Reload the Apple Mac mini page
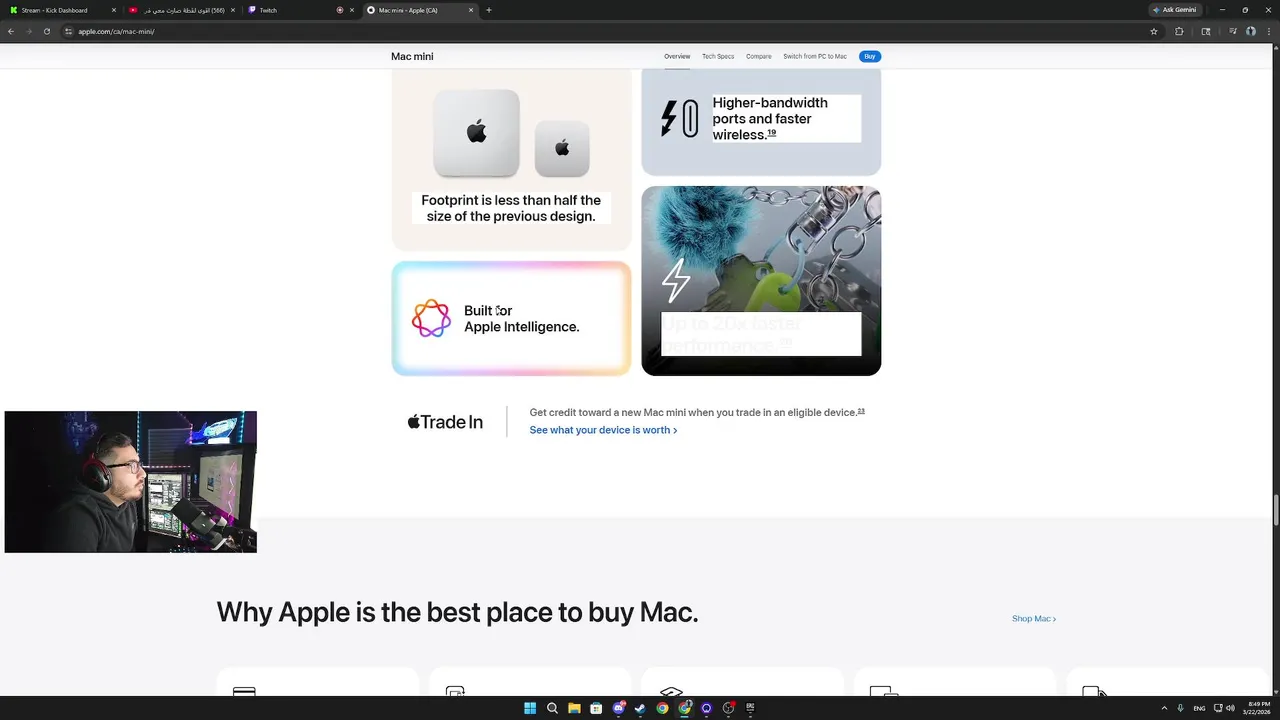Screen dimensions: 1280x720 [46, 31]
